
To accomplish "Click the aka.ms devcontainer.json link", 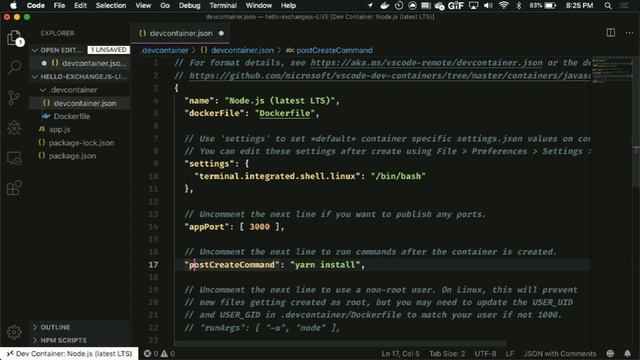I will pyautogui.click(x=427, y=62).
